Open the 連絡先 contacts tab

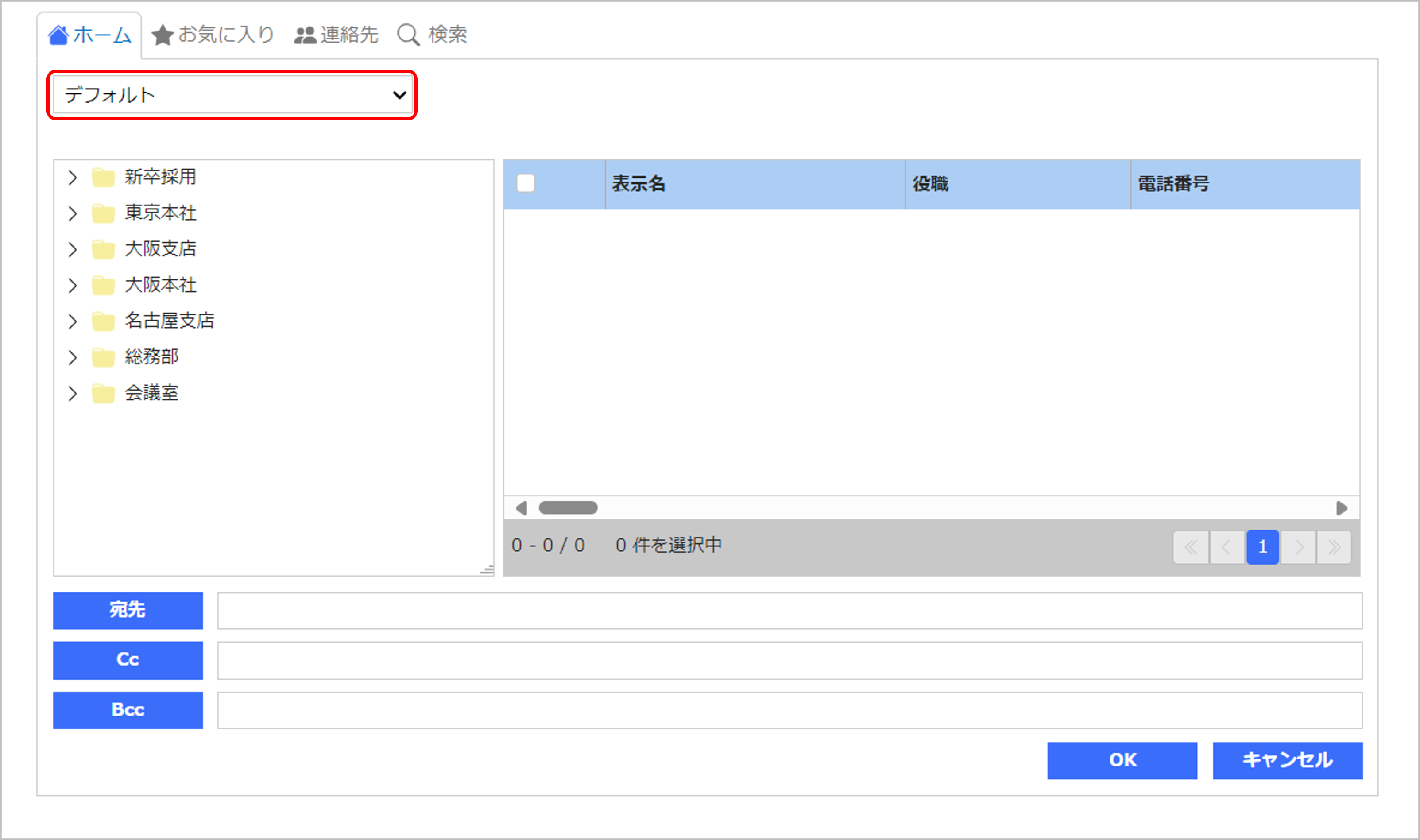tap(336, 35)
